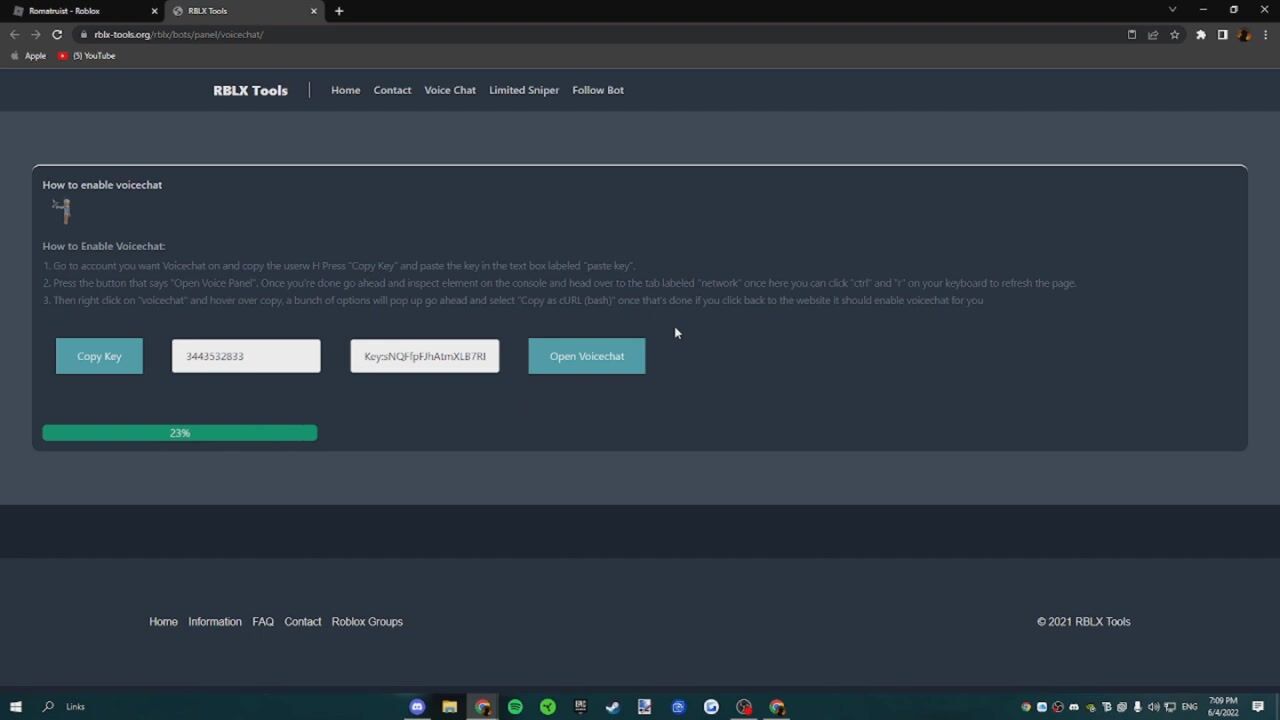The image size is (1280, 720).
Task: Click the ENG language indicator
Action: 1189,707
